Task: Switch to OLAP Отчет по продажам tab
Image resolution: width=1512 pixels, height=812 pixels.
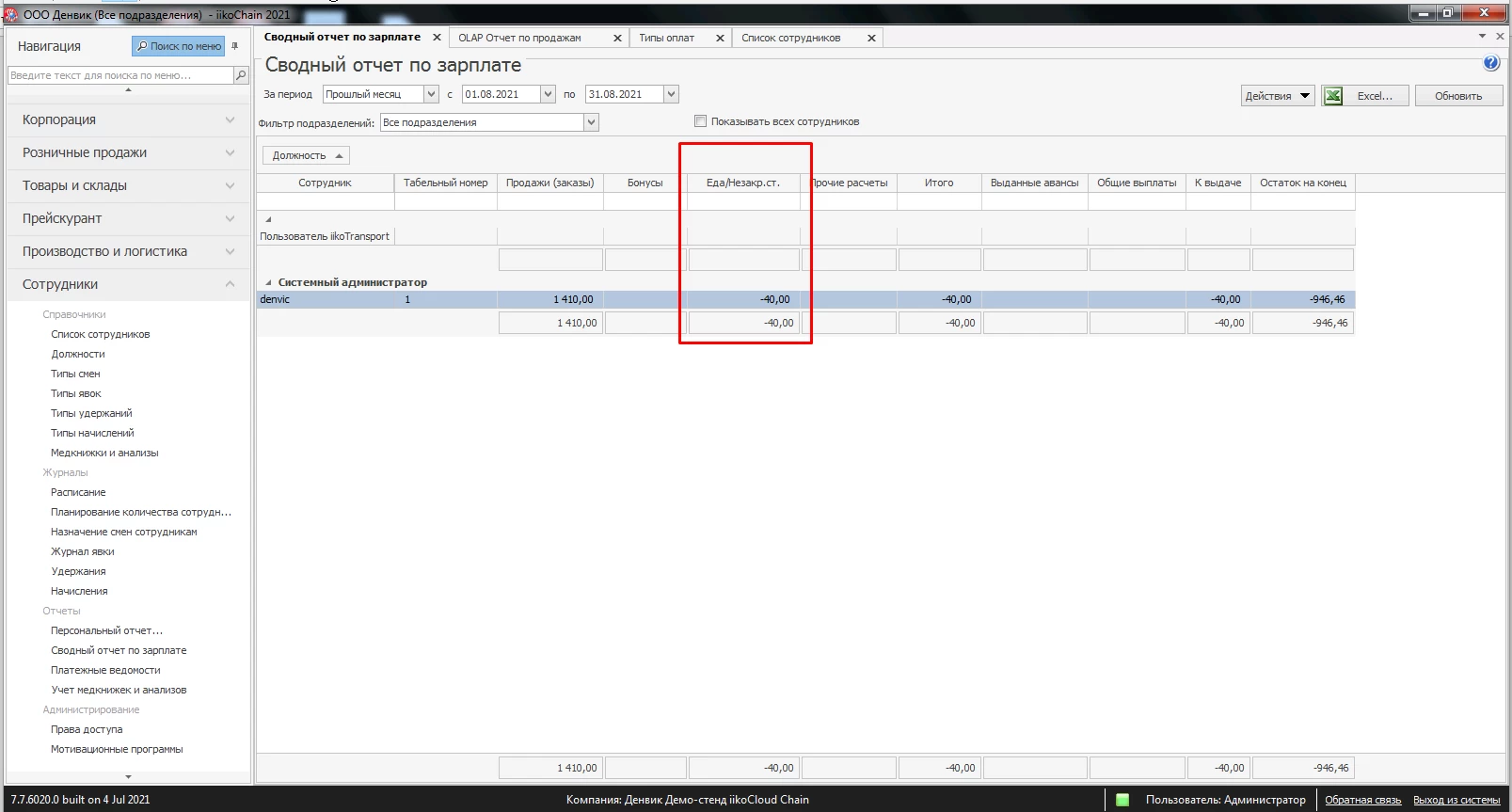Action: click(x=519, y=39)
